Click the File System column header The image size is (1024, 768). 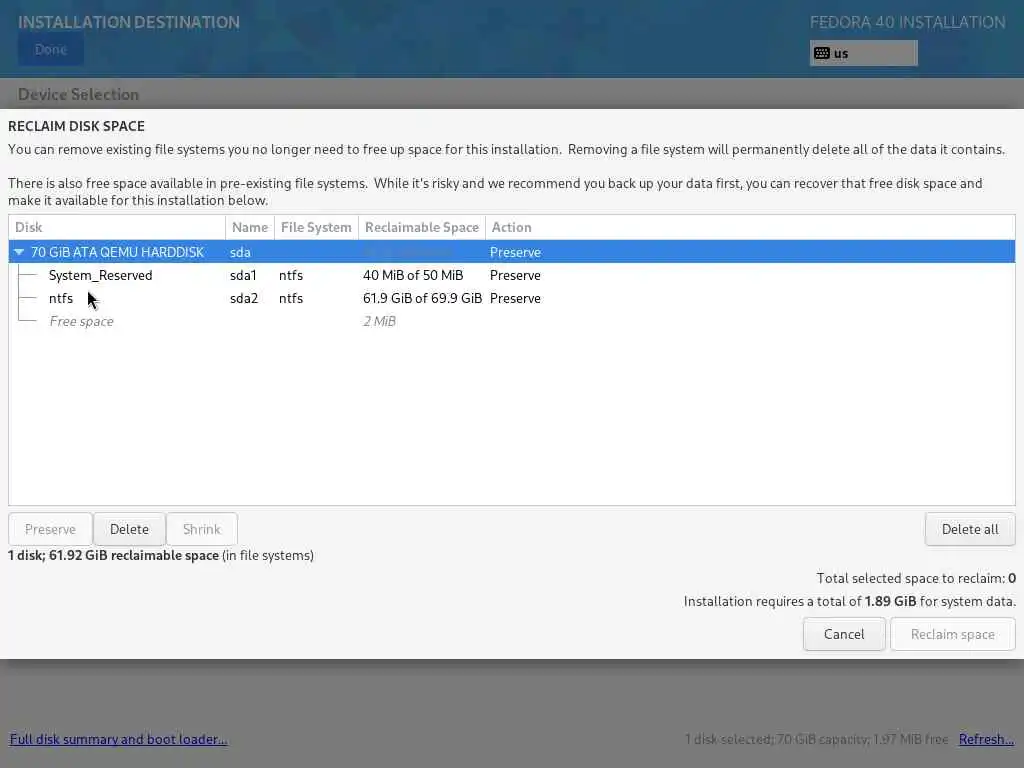[316, 227]
